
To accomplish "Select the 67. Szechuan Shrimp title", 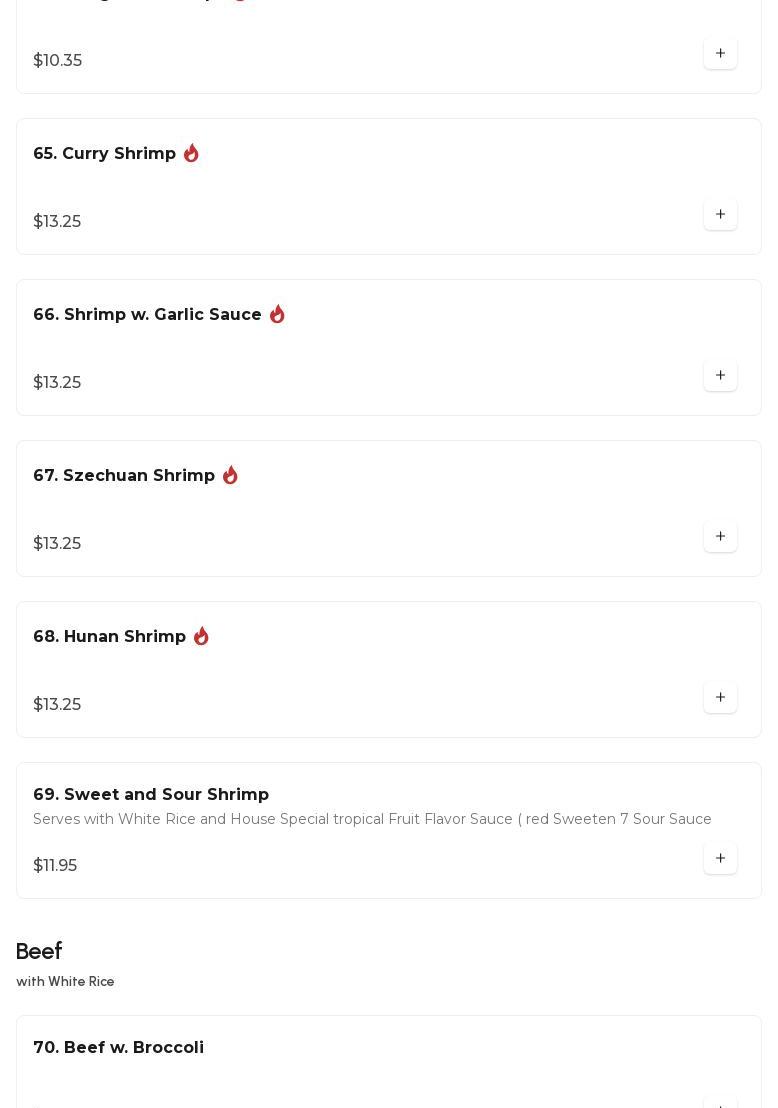I will (124, 476).
